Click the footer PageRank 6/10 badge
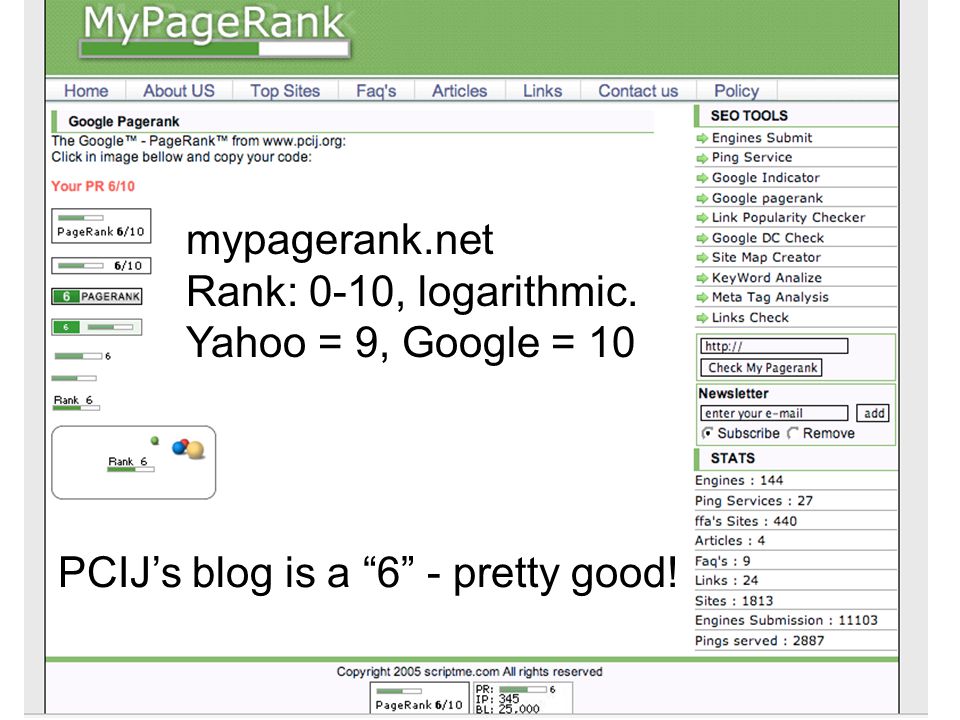960x720 pixels. coord(419,698)
